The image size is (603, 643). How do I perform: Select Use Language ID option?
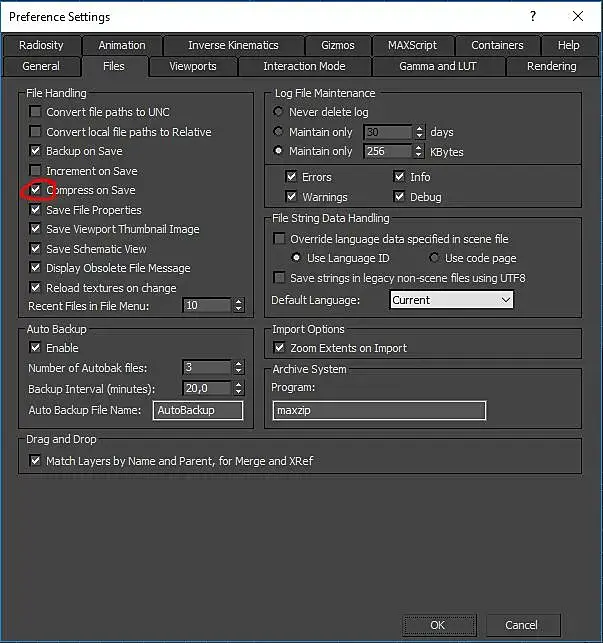(x=296, y=258)
